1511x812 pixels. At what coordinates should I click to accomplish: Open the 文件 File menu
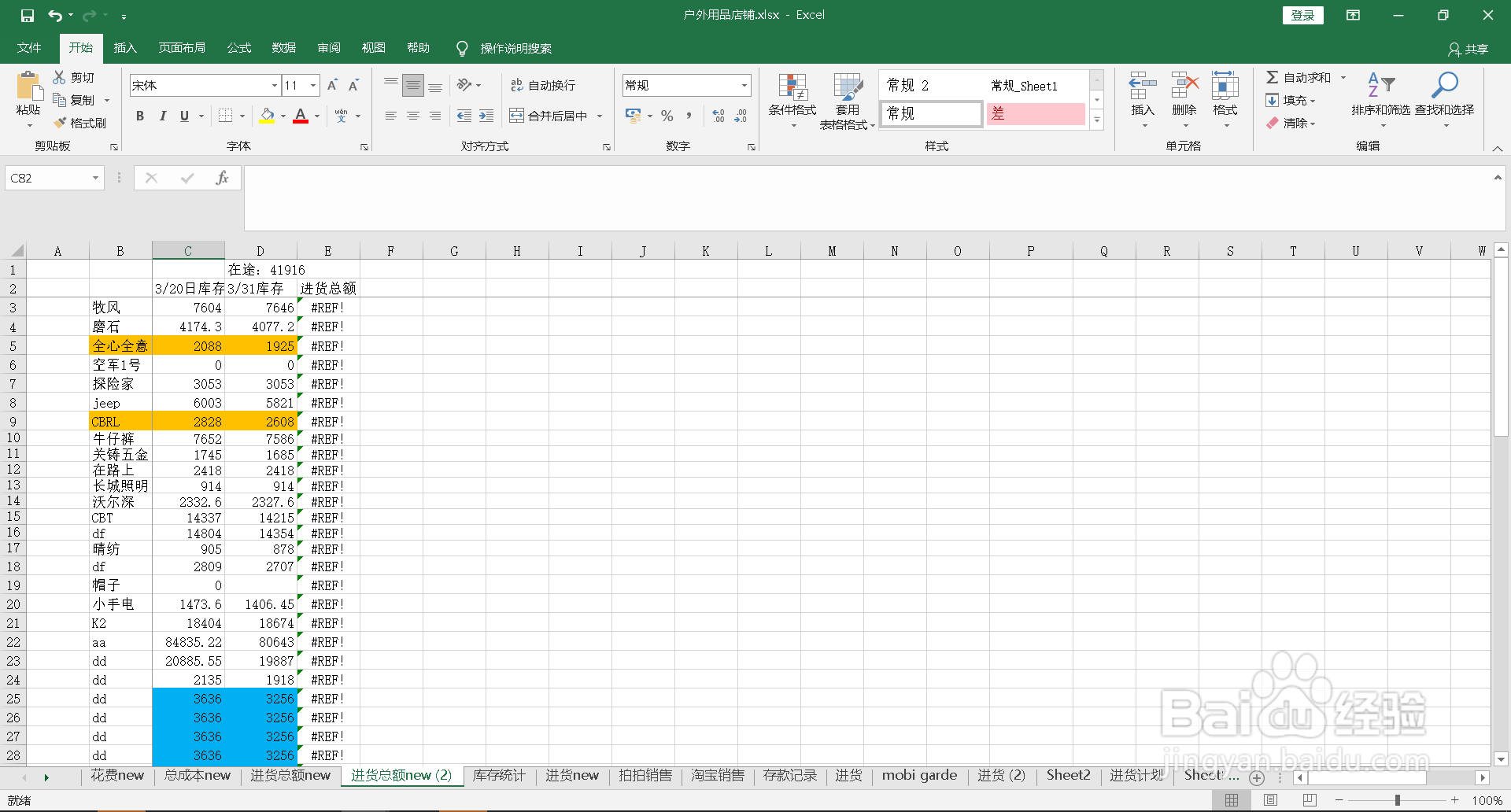[29, 48]
